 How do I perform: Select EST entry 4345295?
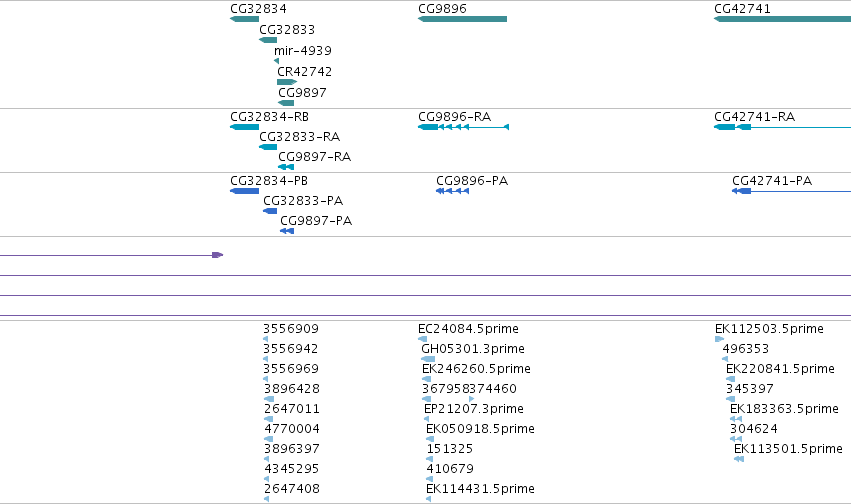click(x=292, y=469)
